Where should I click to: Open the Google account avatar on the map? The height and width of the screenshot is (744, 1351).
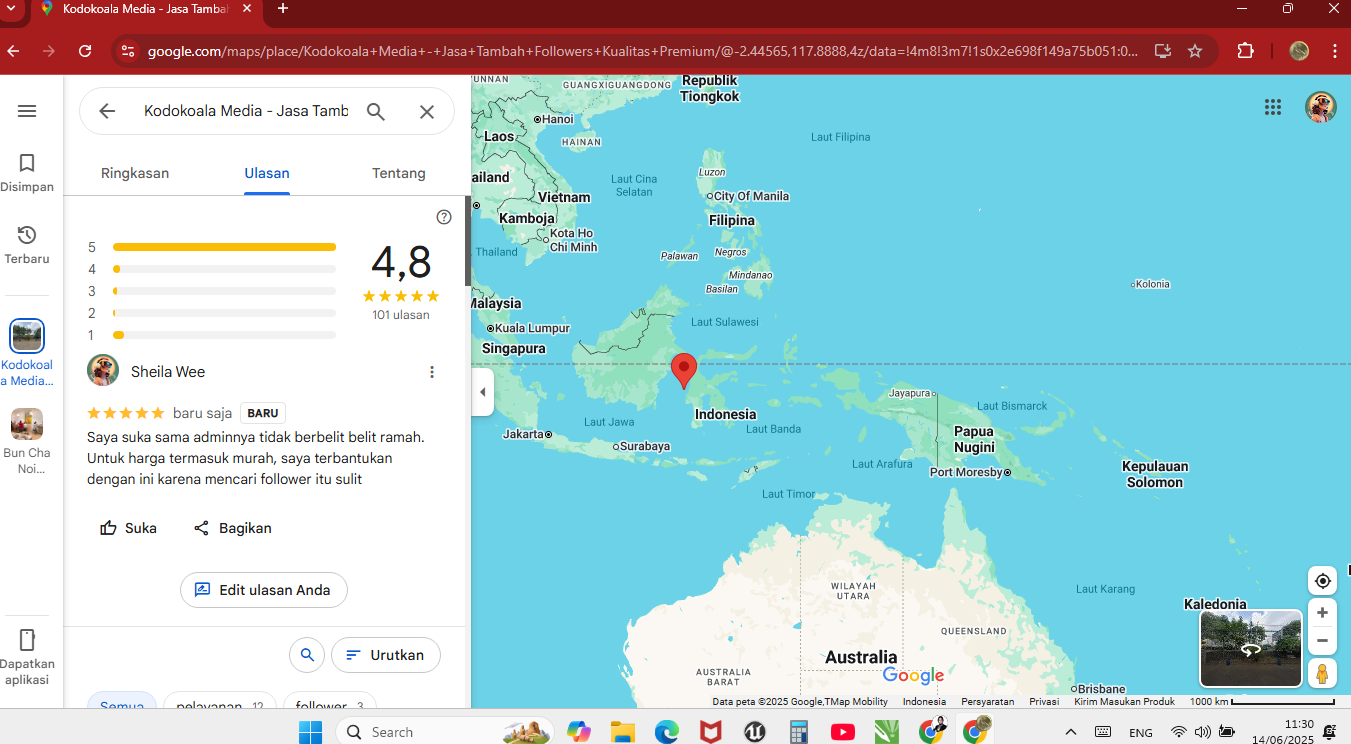pos(1321,107)
